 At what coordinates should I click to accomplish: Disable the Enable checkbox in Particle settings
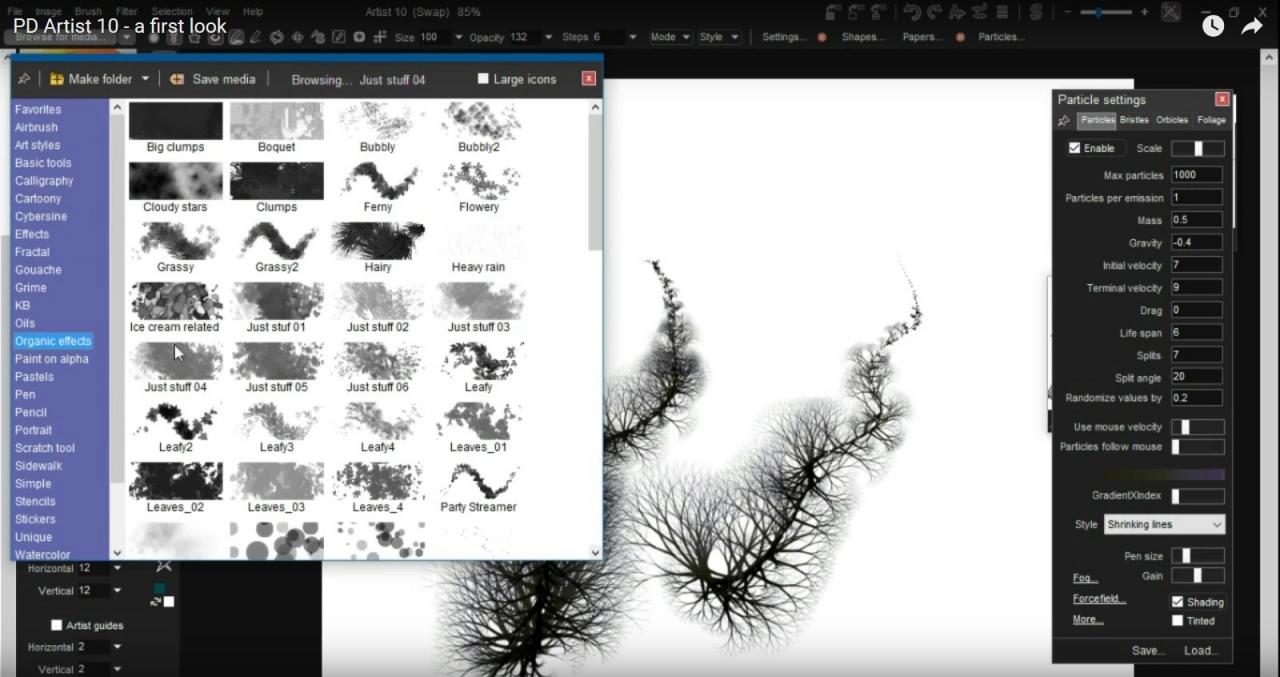(1073, 148)
